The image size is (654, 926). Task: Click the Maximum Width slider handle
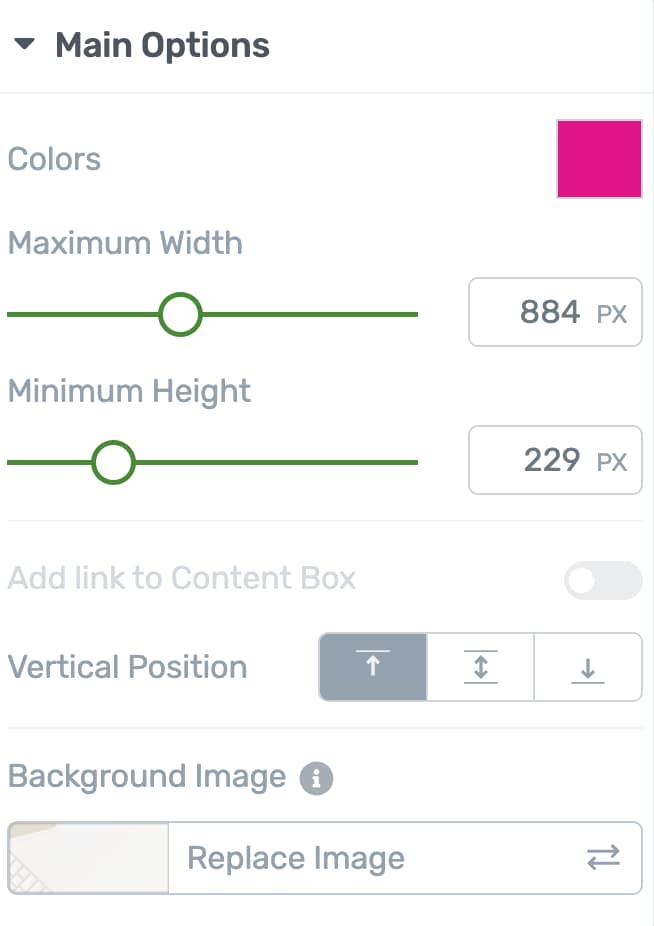pyautogui.click(x=180, y=314)
